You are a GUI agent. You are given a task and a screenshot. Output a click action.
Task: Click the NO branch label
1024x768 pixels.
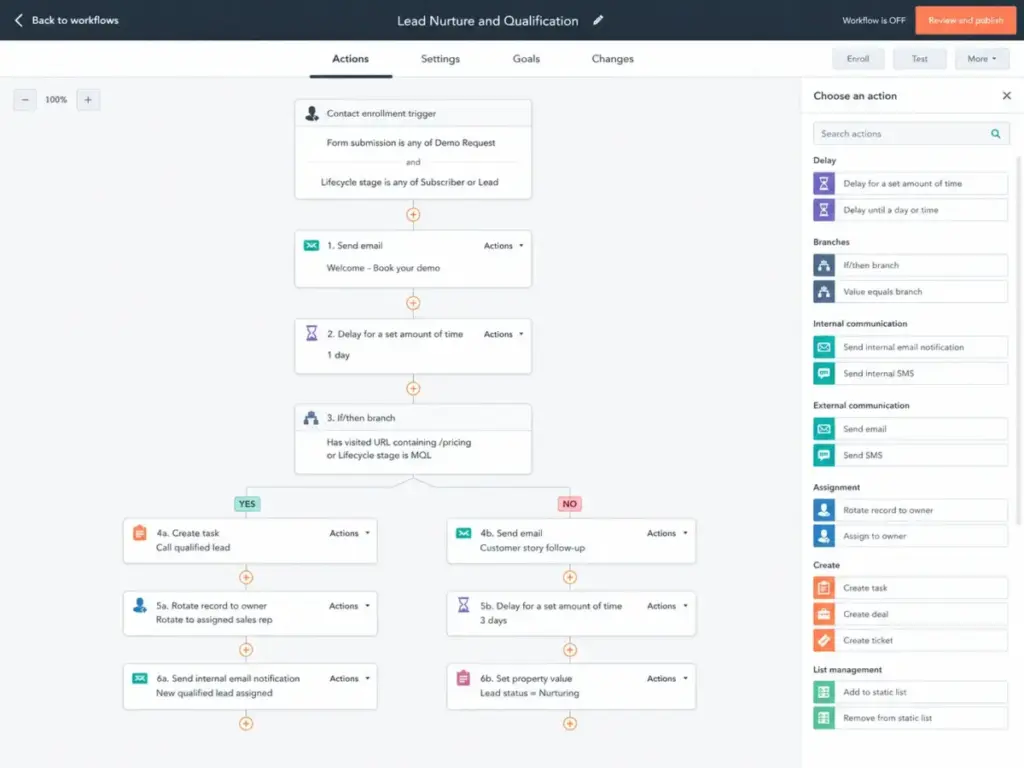click(569, 504)
